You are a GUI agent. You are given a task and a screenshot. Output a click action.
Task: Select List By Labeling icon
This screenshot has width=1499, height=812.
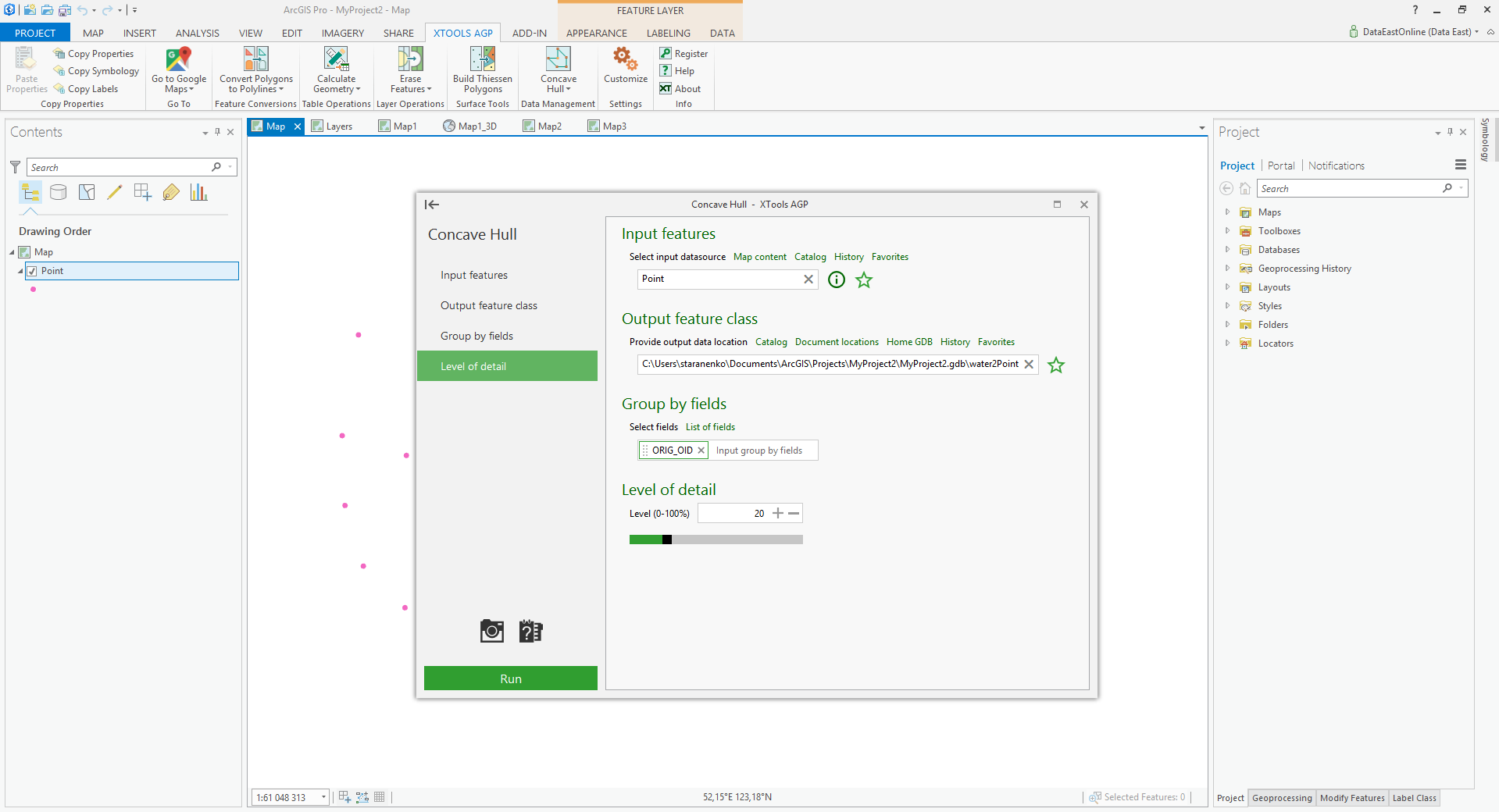[171, 192]
